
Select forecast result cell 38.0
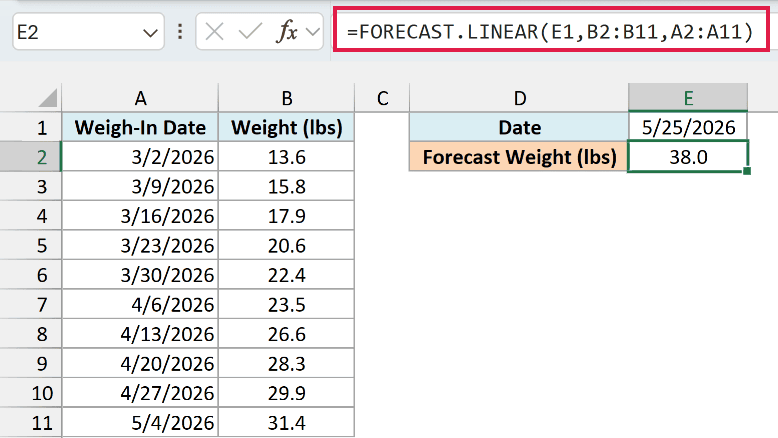click(688, 157)
